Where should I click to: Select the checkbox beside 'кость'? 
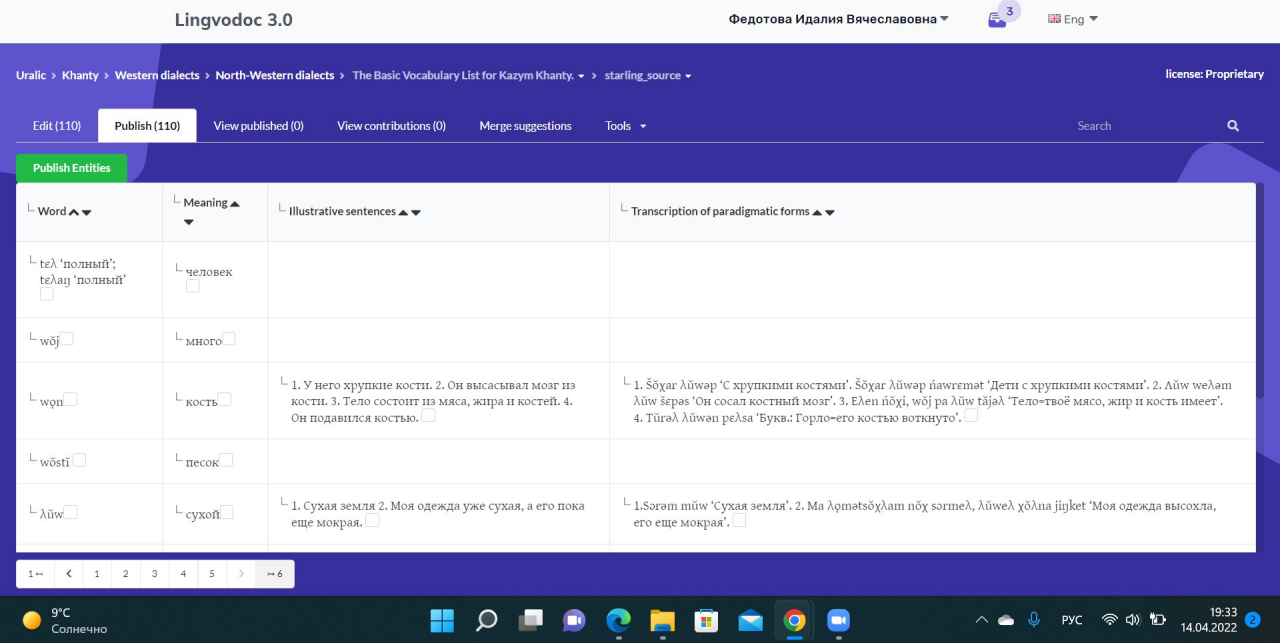[226, 399]
